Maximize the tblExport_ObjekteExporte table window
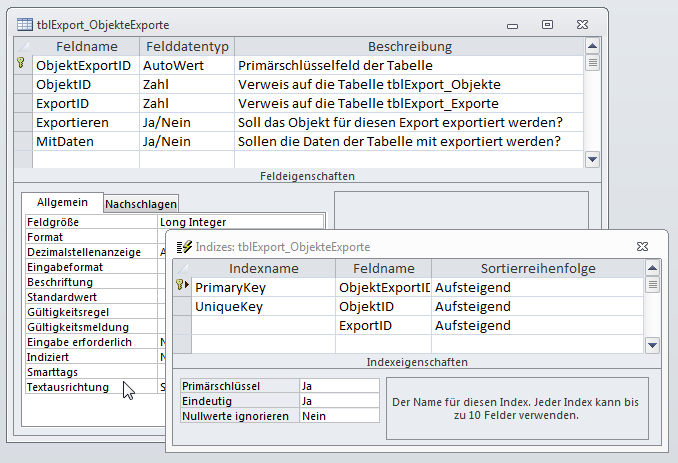The height and width of the screenshot is (463, 678). tap(547, 25)
